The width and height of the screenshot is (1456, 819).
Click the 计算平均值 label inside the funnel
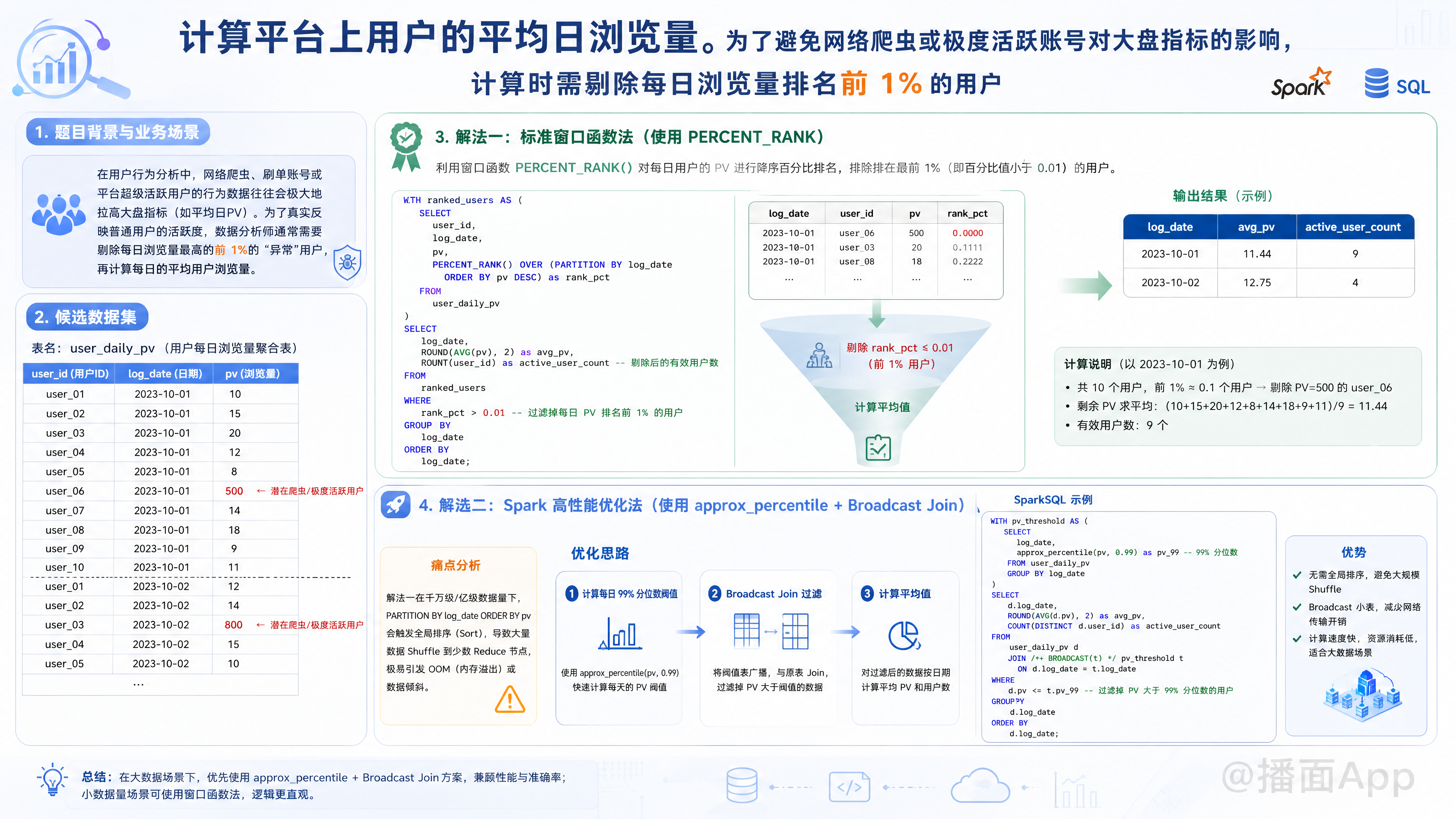pos(882,407)
